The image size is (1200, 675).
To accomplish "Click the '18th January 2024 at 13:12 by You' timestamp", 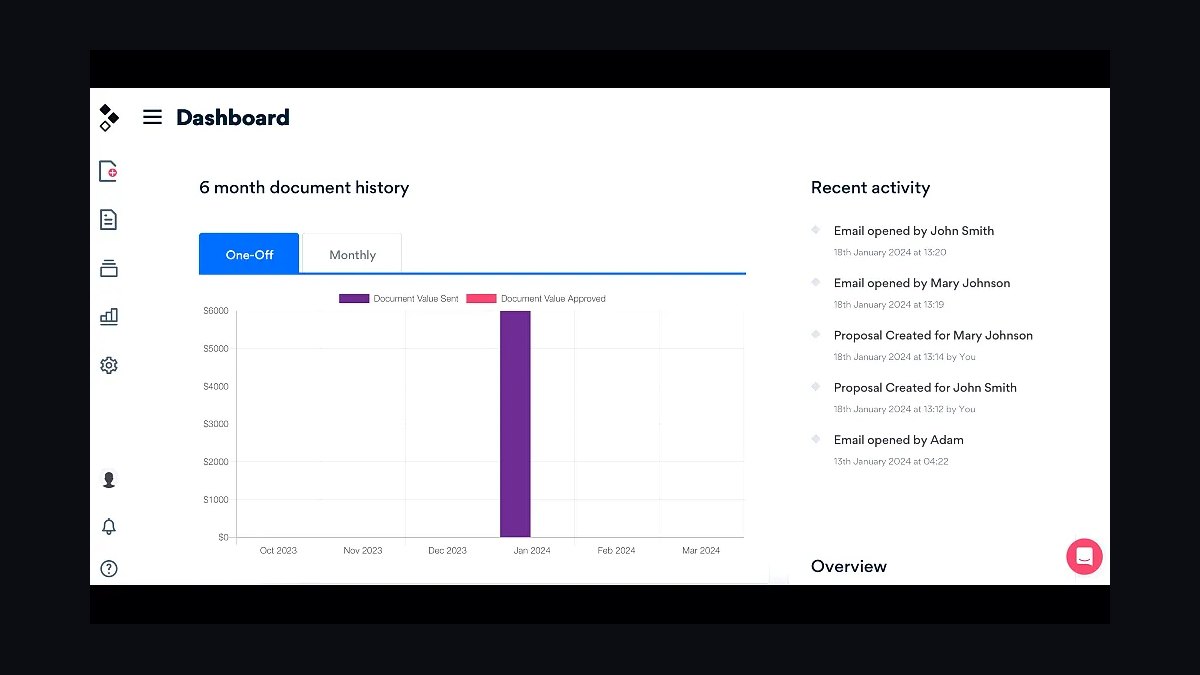I will click(905, 409).
